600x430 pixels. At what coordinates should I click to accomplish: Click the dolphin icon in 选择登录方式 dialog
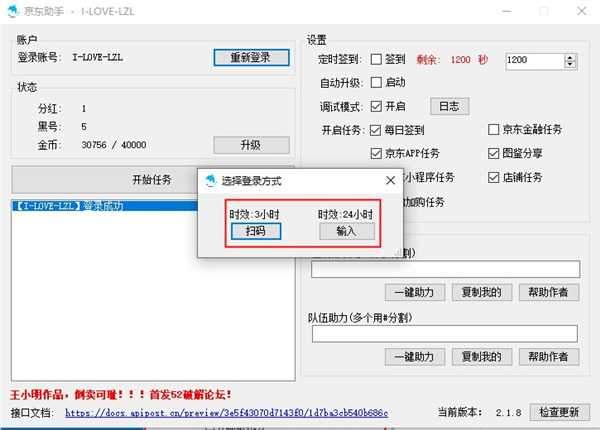(x=210, y=181)
